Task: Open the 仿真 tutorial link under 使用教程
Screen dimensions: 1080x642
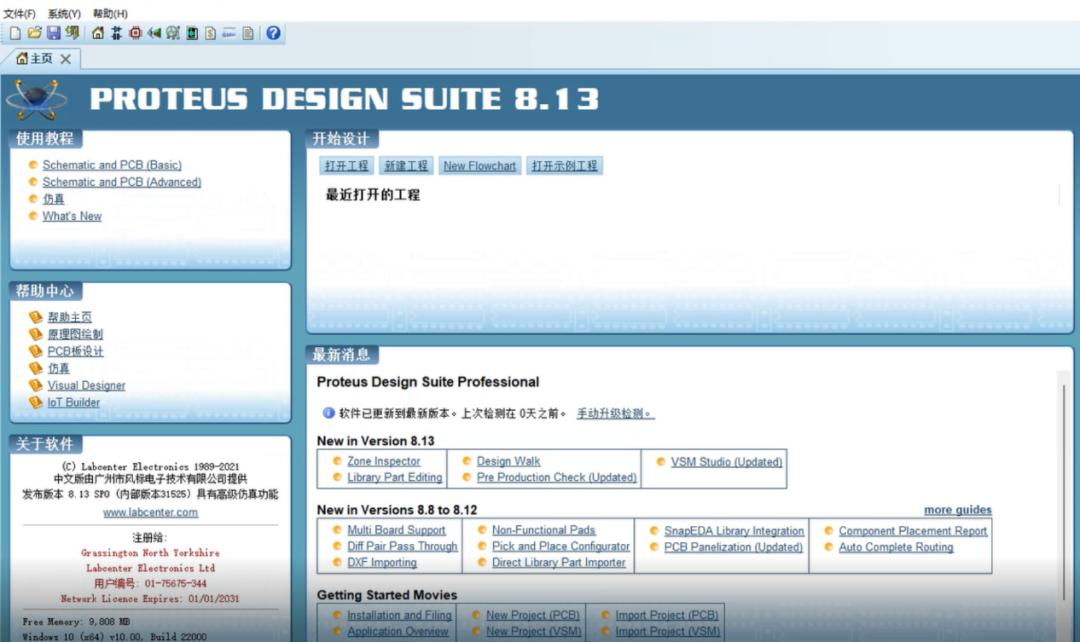Action: [54, 199]
